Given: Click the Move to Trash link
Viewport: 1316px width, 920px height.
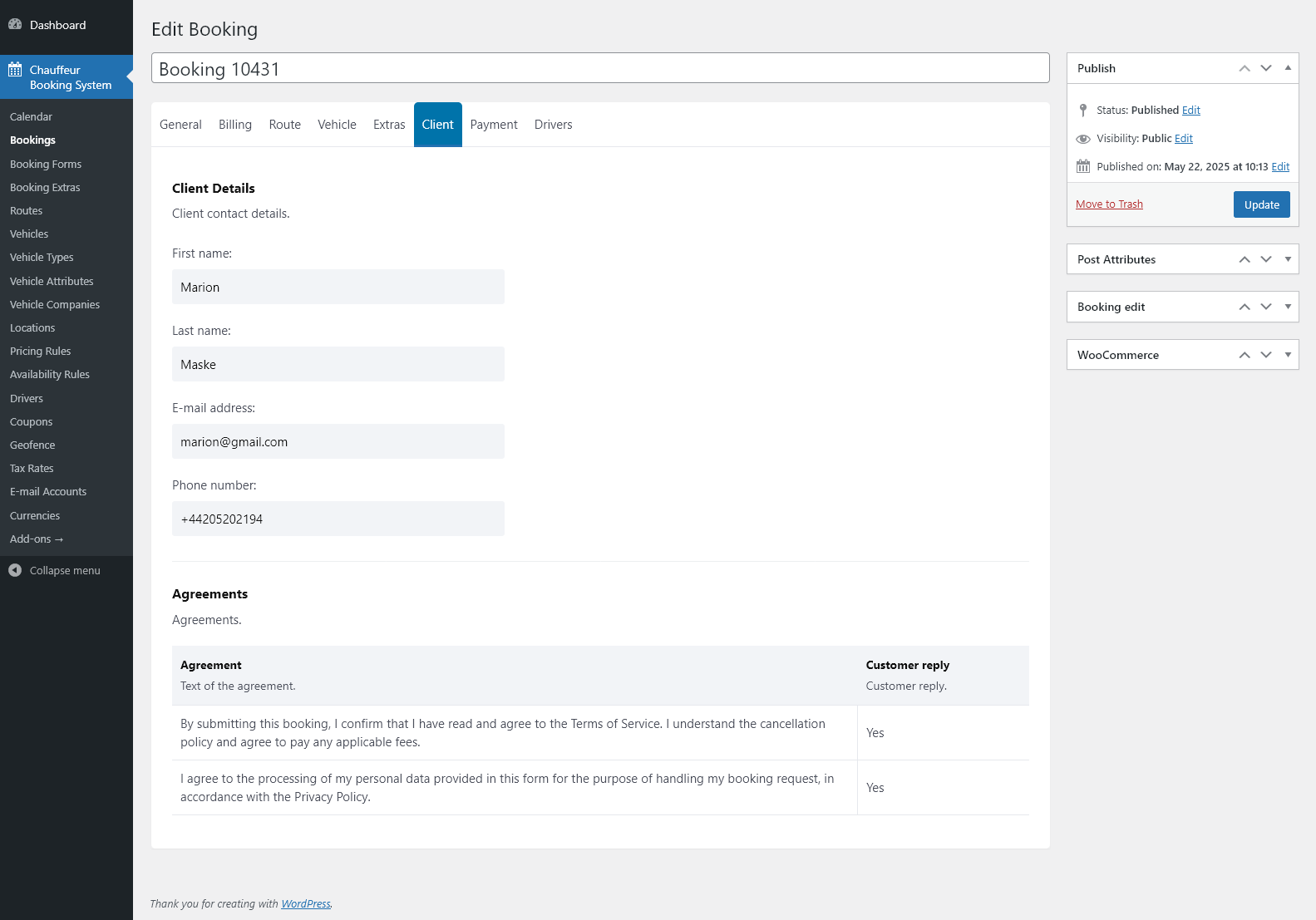Looking at the screenshot, I should [x=1109, y=204].
